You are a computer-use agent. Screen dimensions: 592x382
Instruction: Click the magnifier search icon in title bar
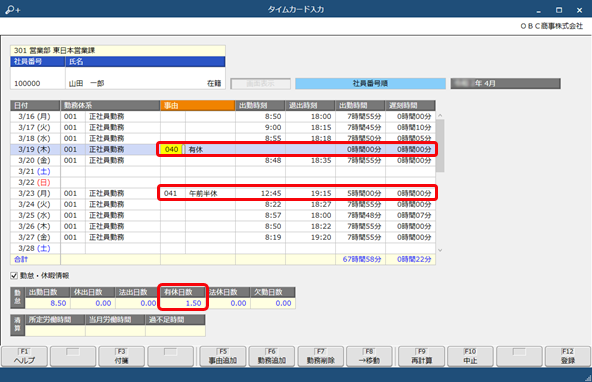pos(12,9)
